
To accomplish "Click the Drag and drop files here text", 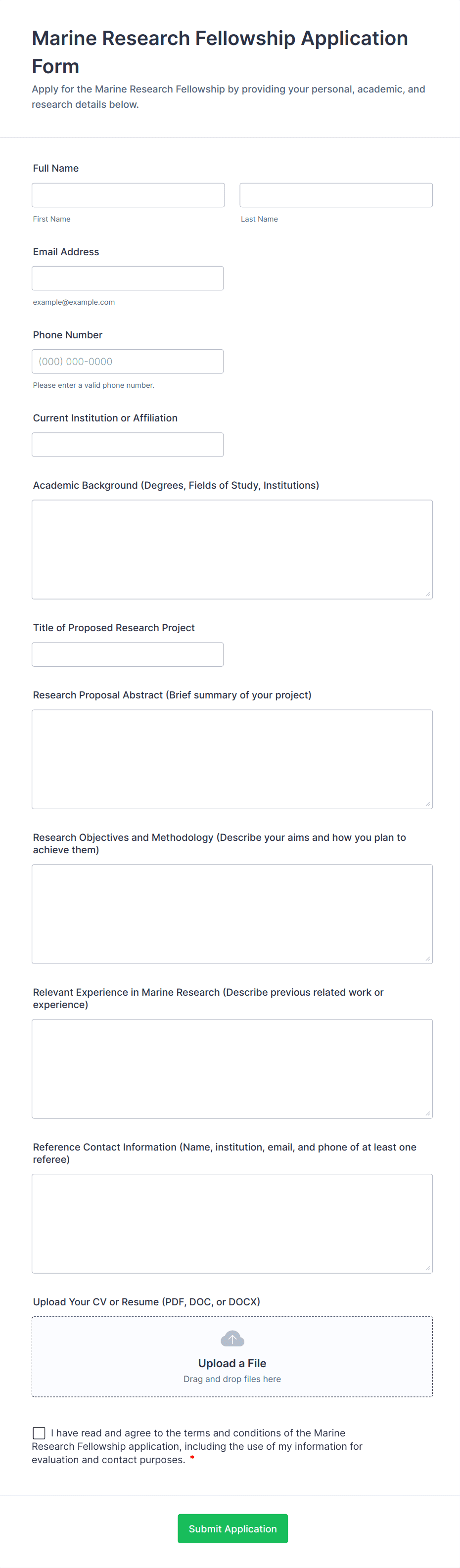I will pyautogui.click(x=232, y=1380).
